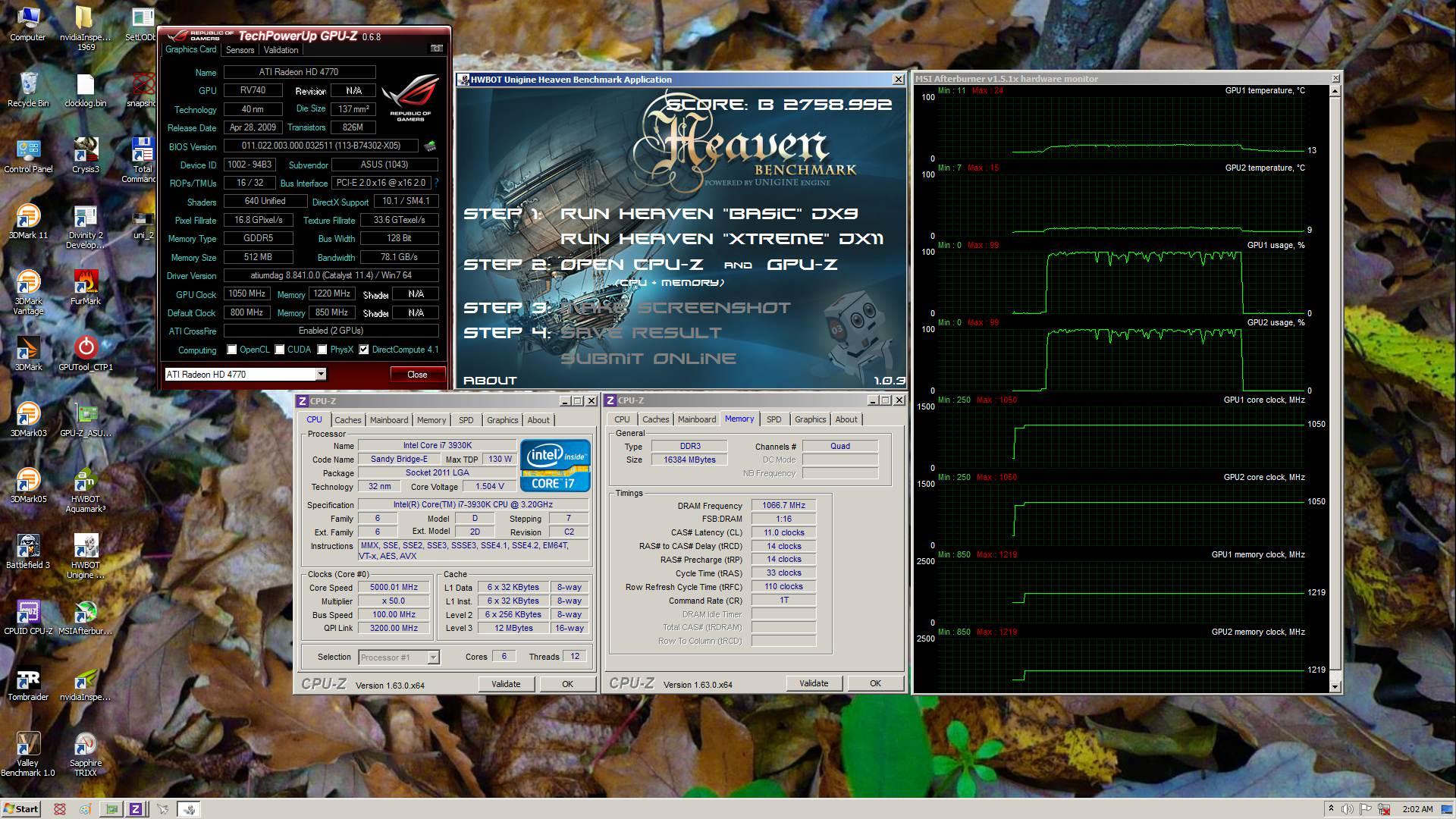Screen dimensions: 1456x819
Task: Switch to Validation tab in GPU-Z
Action: [281, 50]
